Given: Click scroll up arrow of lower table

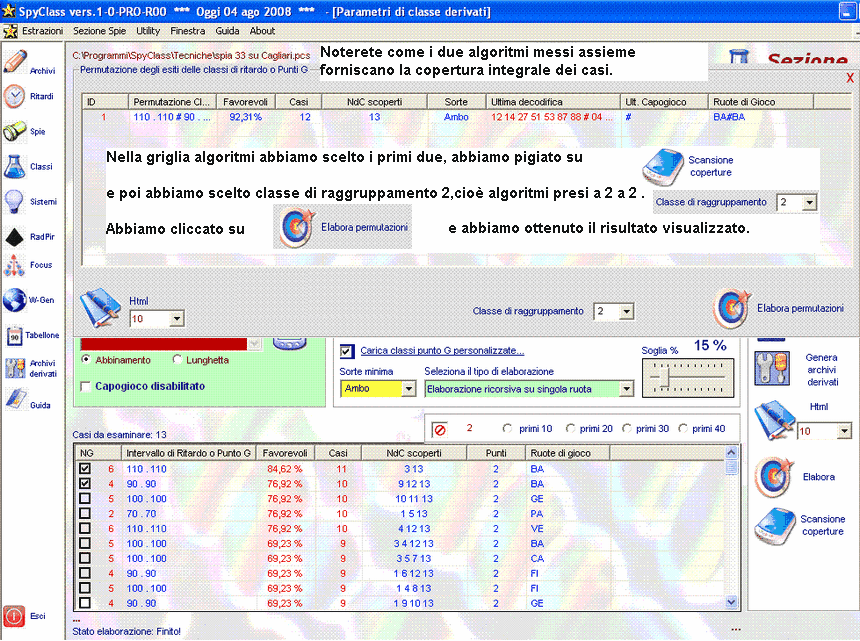Looking at the screenshot, I should point(731,452).
